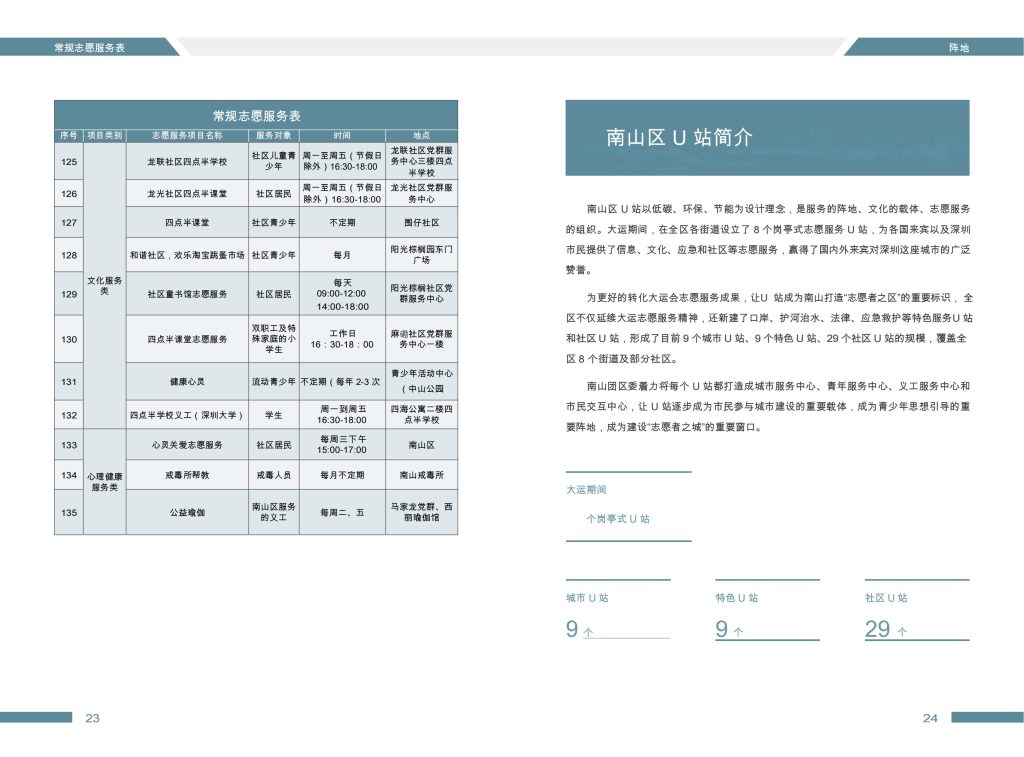
Task: Click the '心灵关爱志愿服务' cell
Action: (187, 445)
